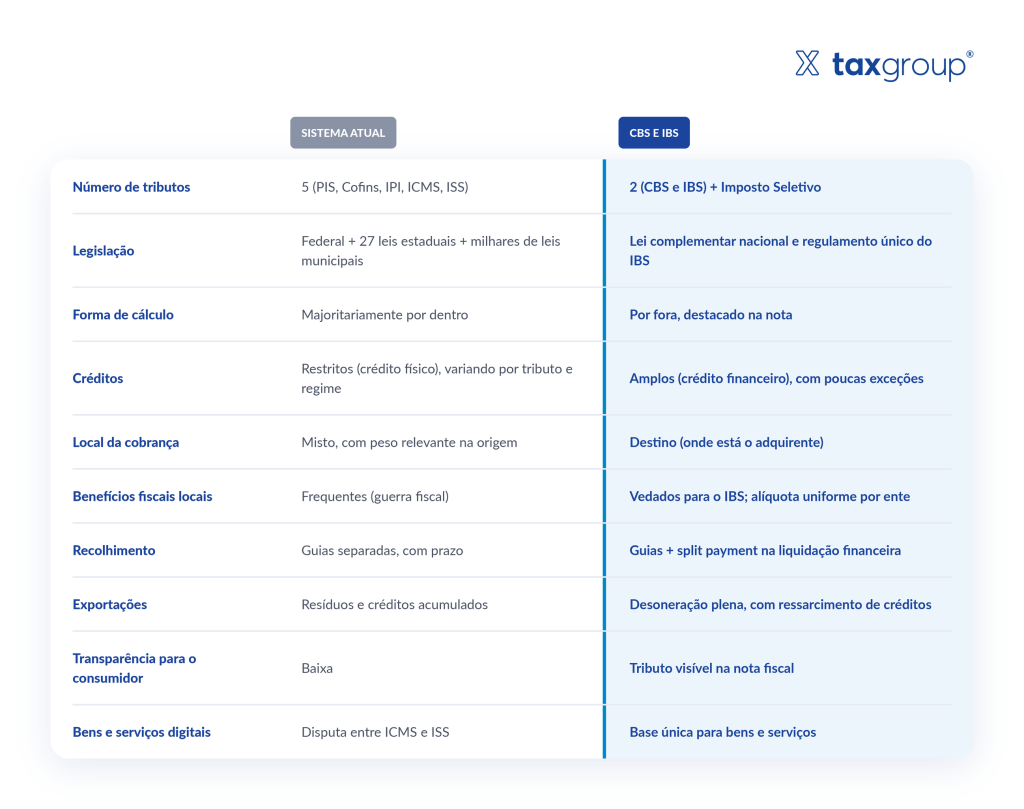Select the CBS E IBS column header
This screenshot has height=809, width=1024.
(654, 133)
